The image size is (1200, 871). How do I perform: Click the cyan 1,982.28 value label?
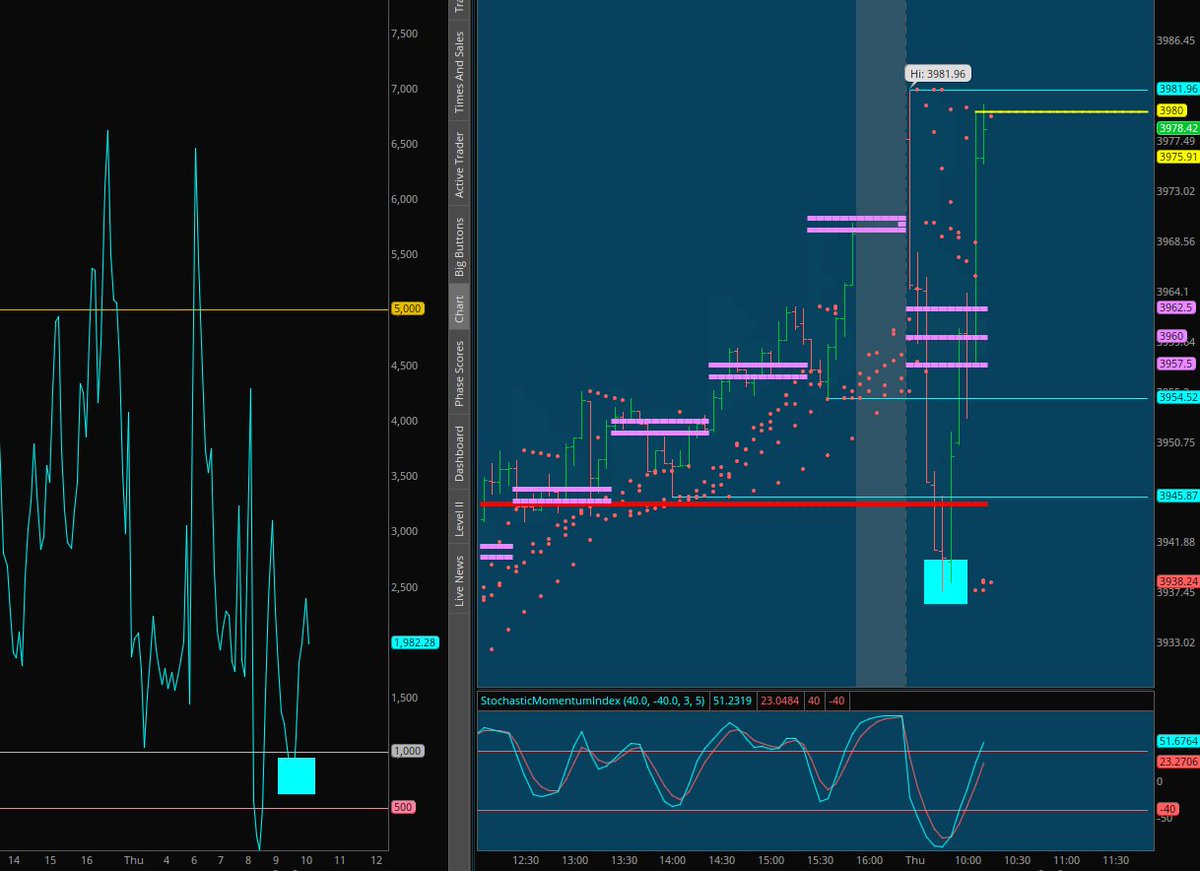[416, 643]
